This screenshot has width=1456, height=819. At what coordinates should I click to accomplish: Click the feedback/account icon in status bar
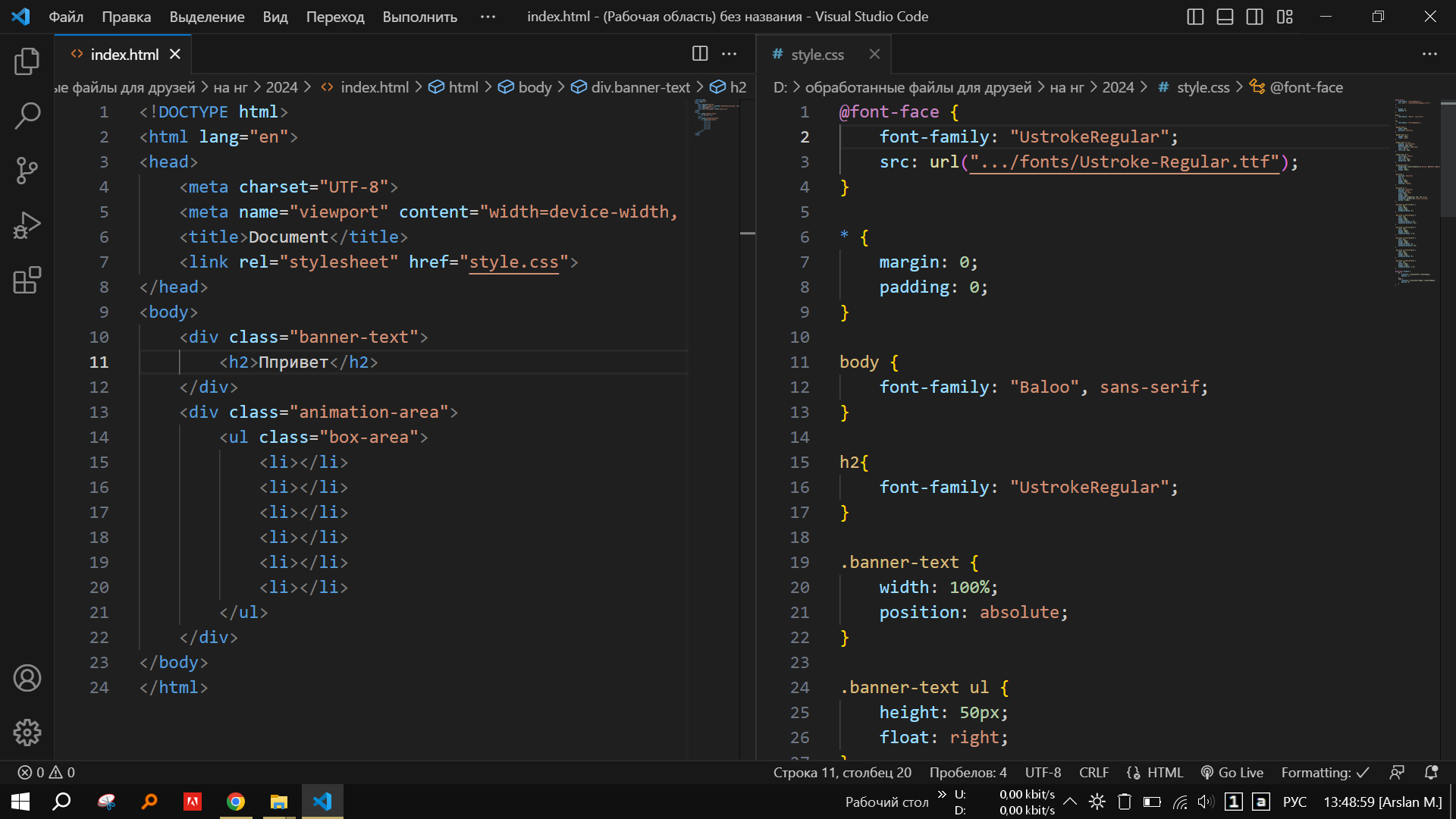point(1397,773)
